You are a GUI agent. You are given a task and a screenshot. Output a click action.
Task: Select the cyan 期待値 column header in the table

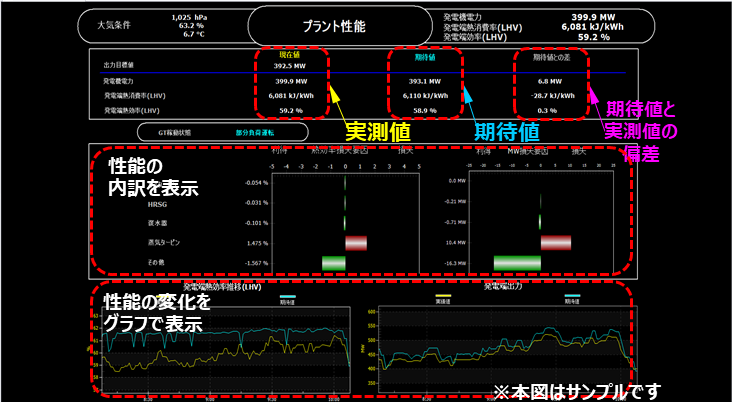425,57
